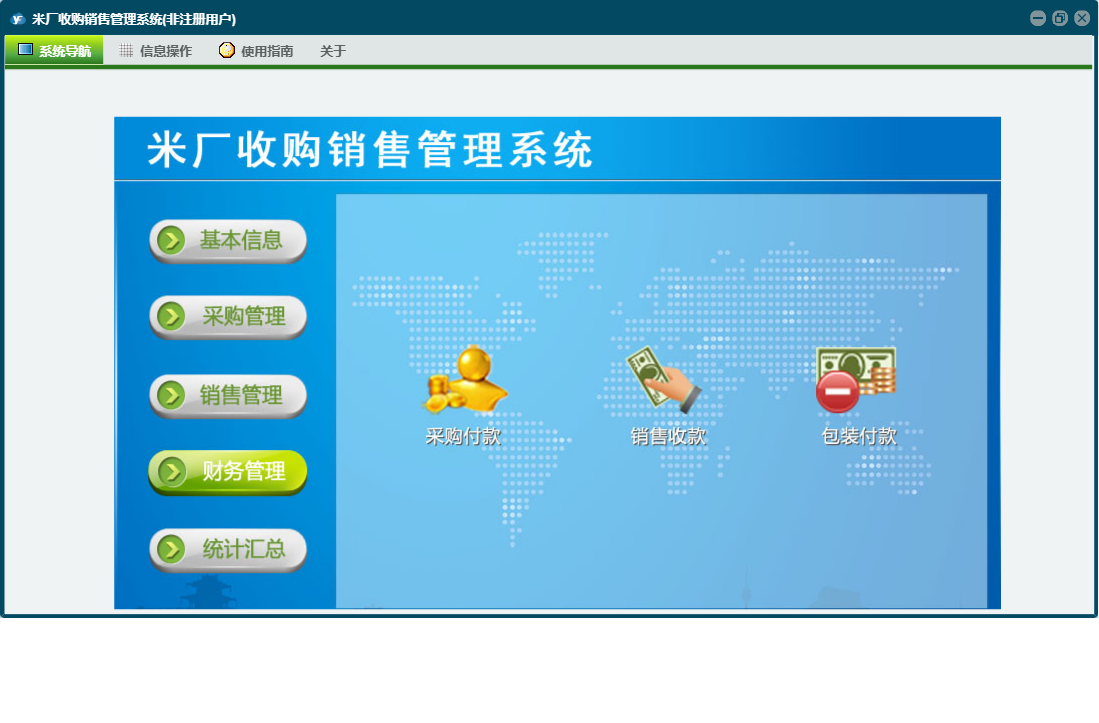1099x723 pixels.
Task: Maximize the application window
Action: [1060, 18]
